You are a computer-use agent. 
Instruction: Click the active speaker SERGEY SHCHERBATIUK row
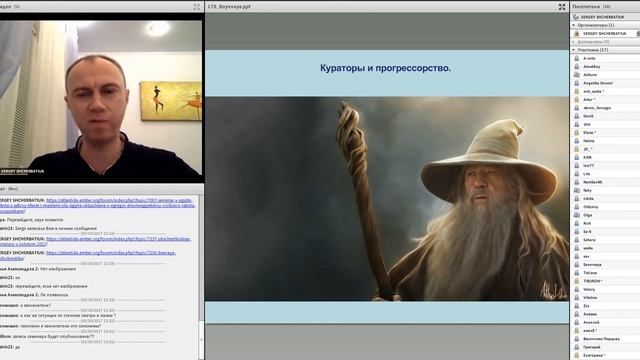click(605, 17)
